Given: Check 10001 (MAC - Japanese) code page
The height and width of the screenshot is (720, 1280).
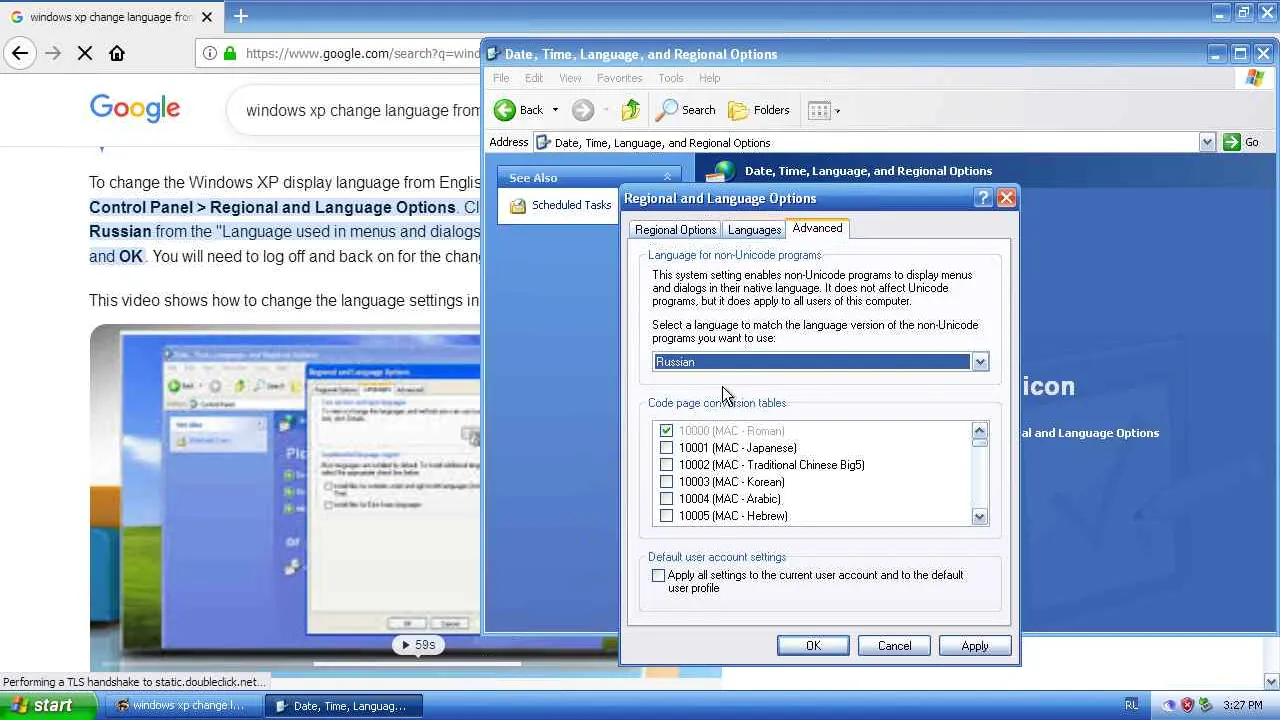Looking at the screenshot, I should click(667, 448).
